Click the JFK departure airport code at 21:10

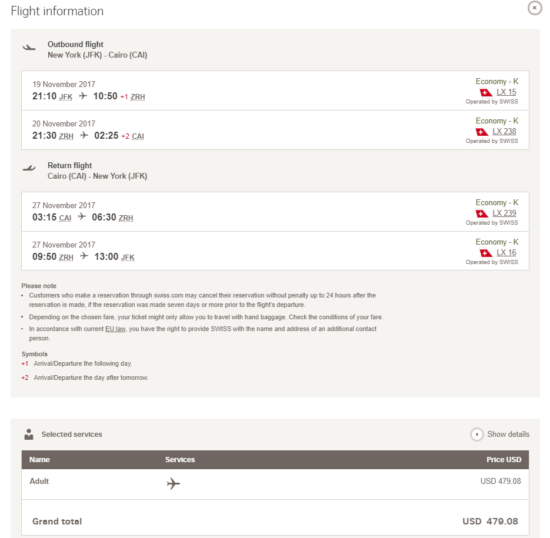click(x=66, y=97)
